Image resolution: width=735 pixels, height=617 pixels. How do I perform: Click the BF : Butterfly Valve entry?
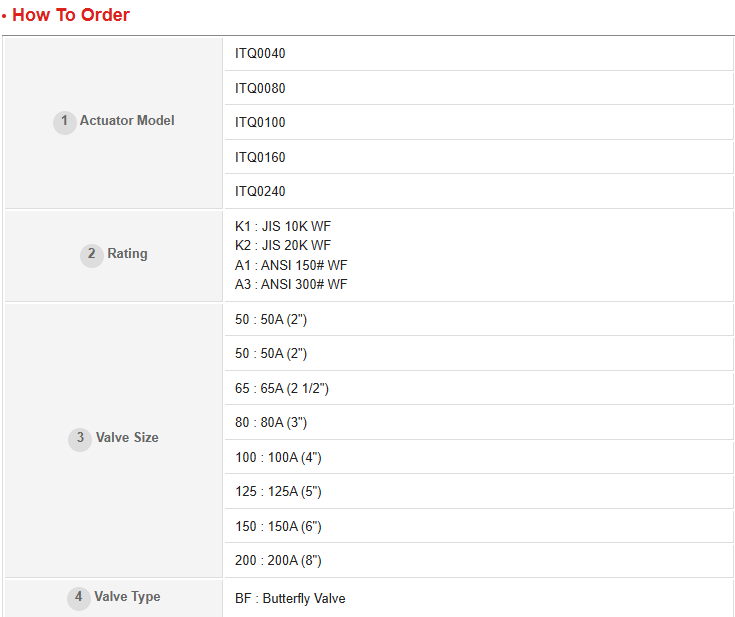(x=290, y=598)
